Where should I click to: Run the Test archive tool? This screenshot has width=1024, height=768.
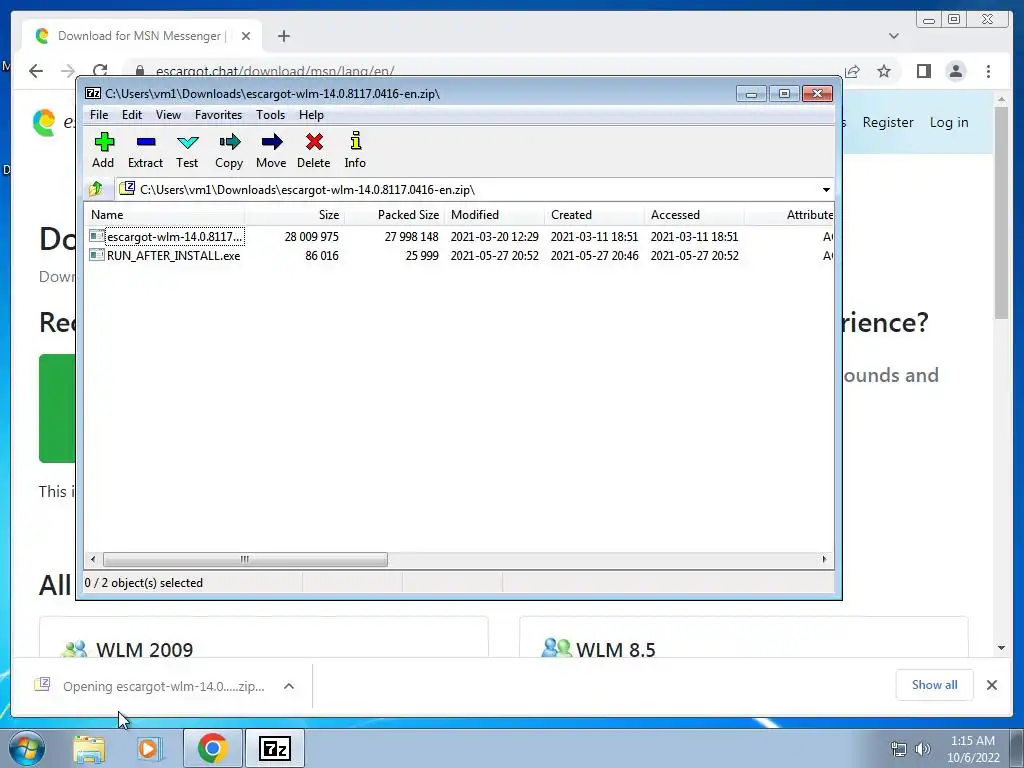(187, 150)
